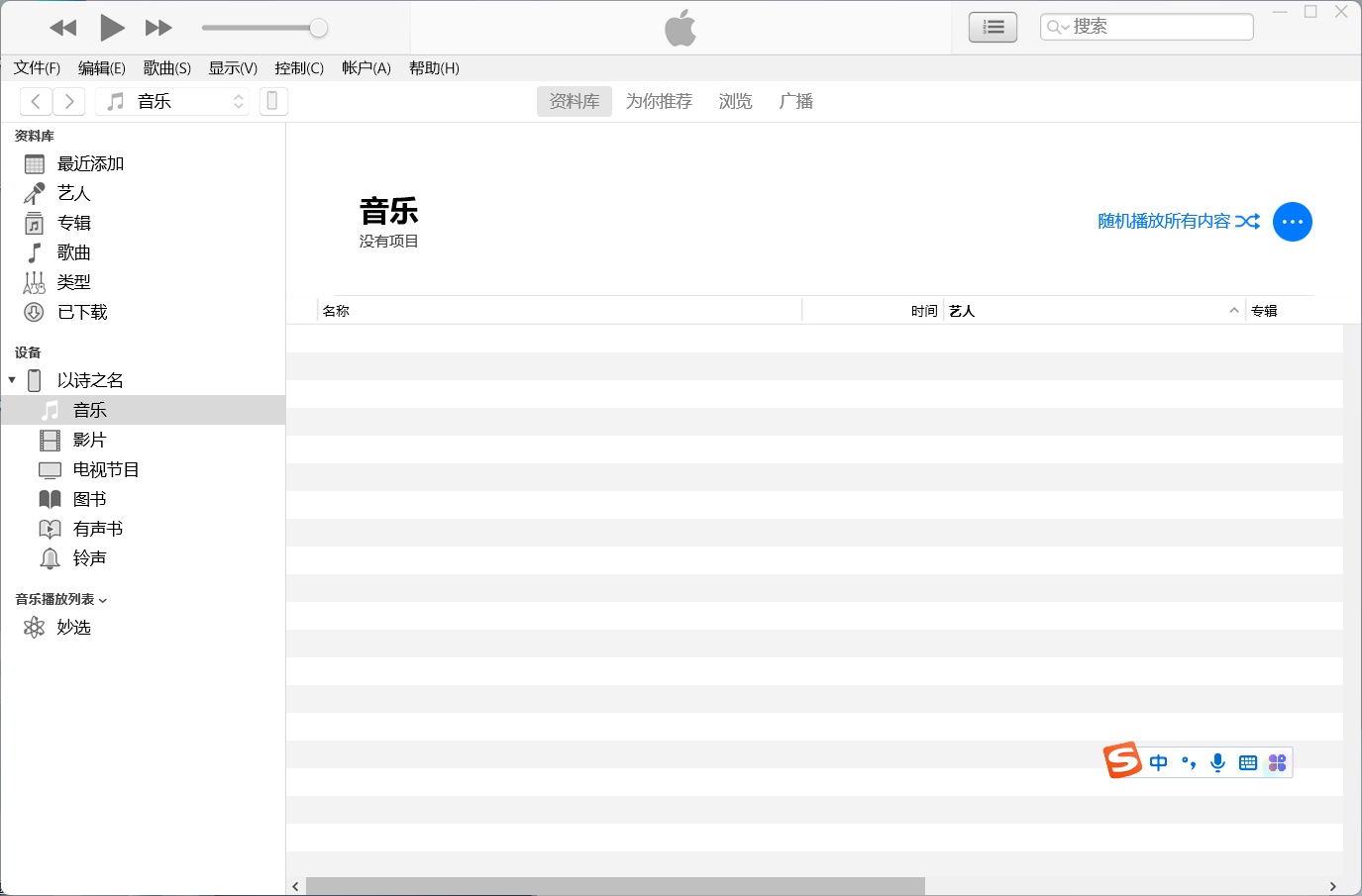Rewind to the previous track
The image size is (1362, 896).
pyautogui.click(x=63, y=28)
